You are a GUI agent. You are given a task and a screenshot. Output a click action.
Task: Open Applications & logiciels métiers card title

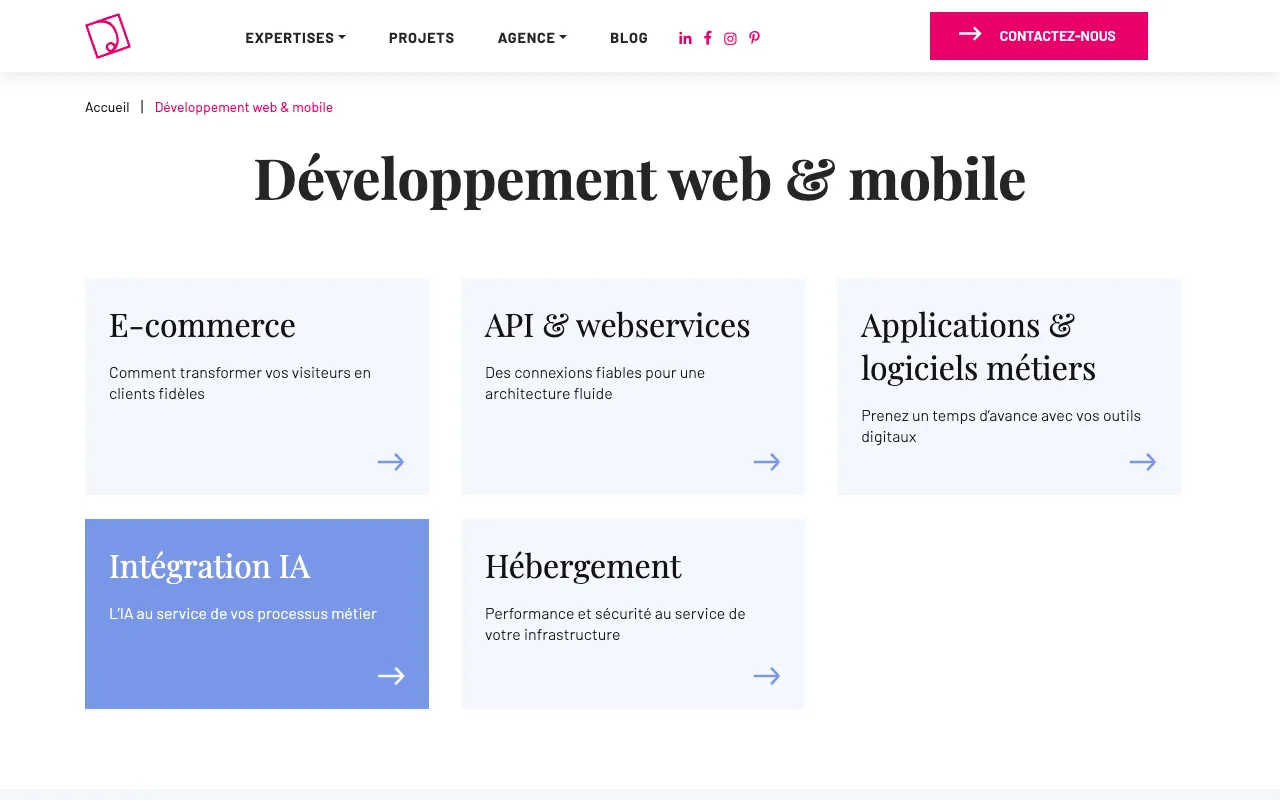tap(978, 346)
